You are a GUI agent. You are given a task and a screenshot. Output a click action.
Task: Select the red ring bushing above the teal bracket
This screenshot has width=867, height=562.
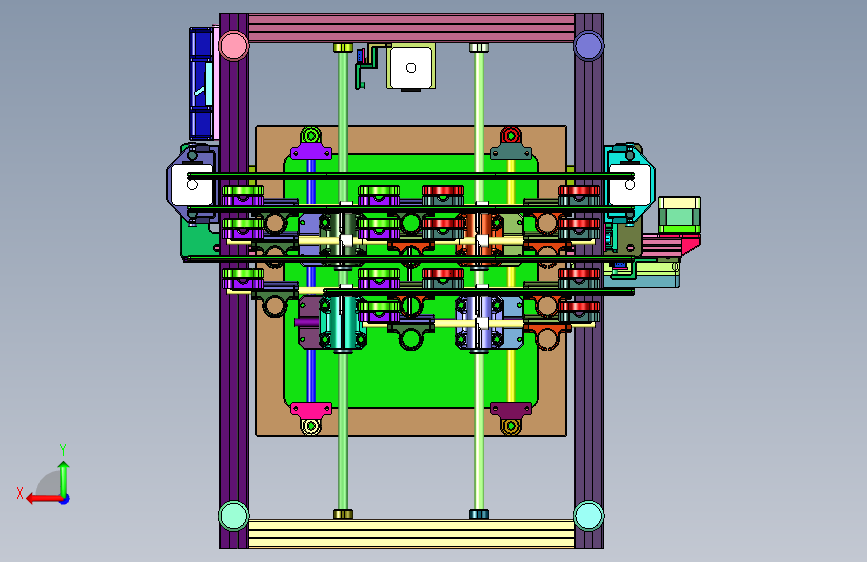511,136
